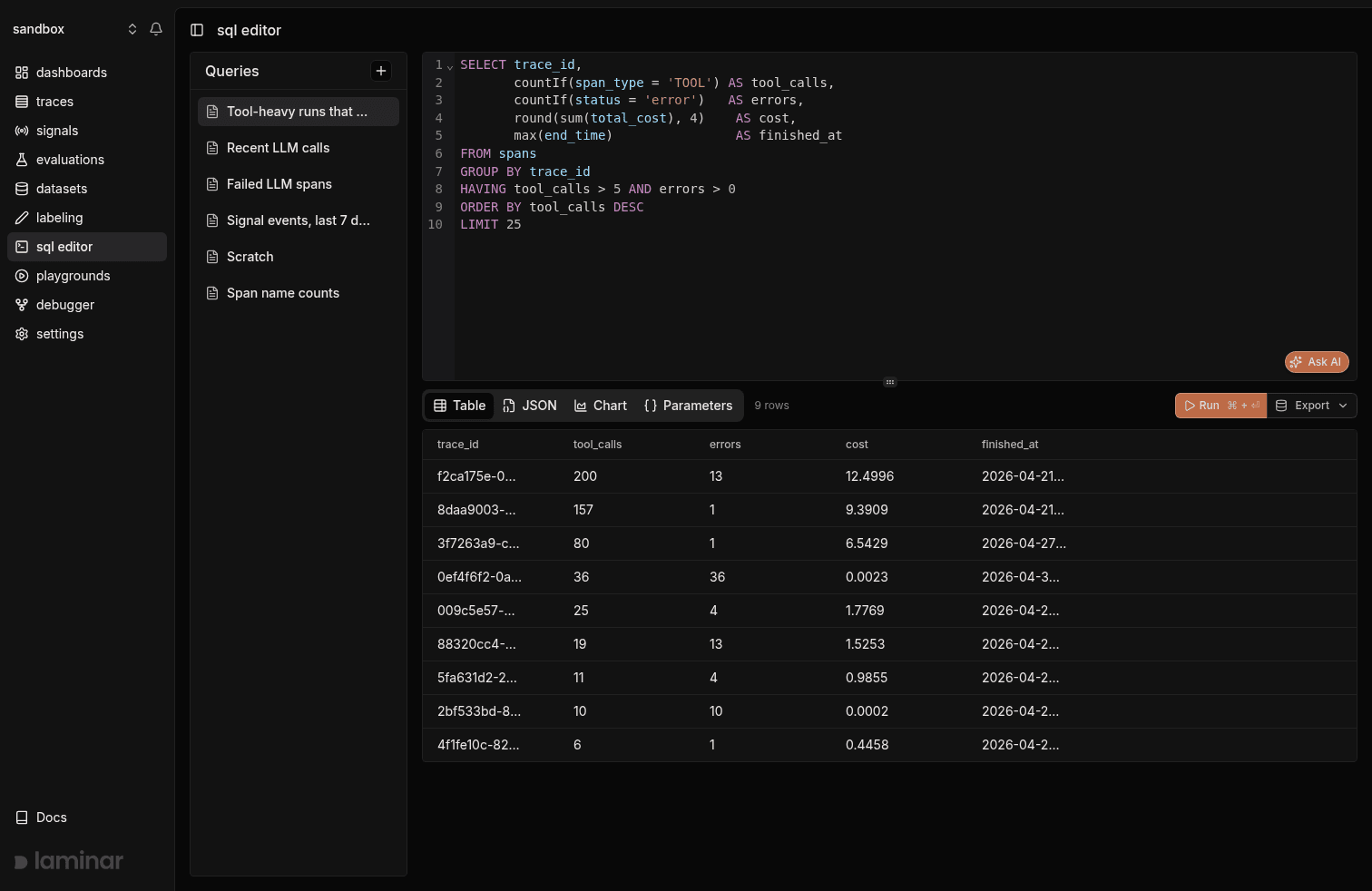Open the traces page
This screenshot has width=1372, height=891.
(x=87, y=102)
